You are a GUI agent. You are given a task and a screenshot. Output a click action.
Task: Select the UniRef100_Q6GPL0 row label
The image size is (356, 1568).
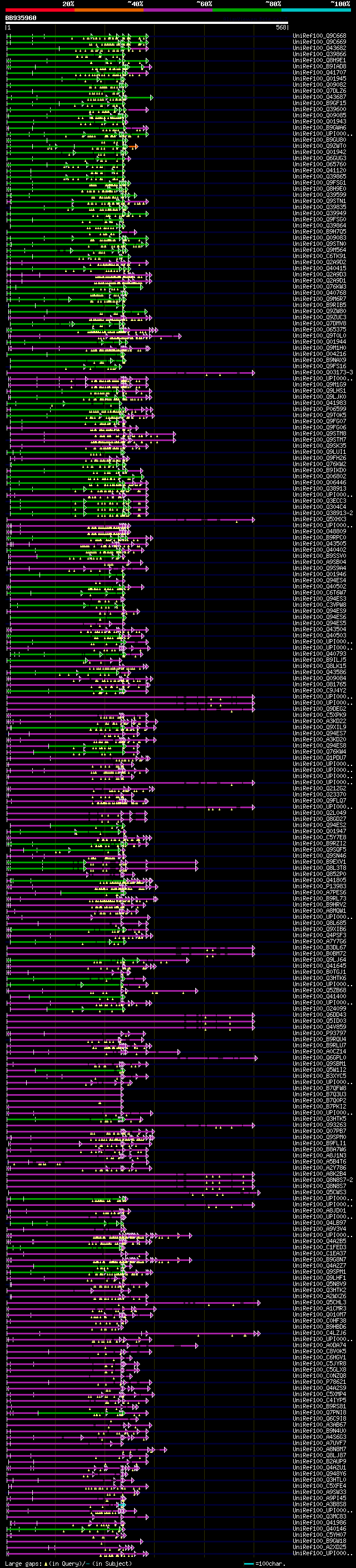(319, 1058)
